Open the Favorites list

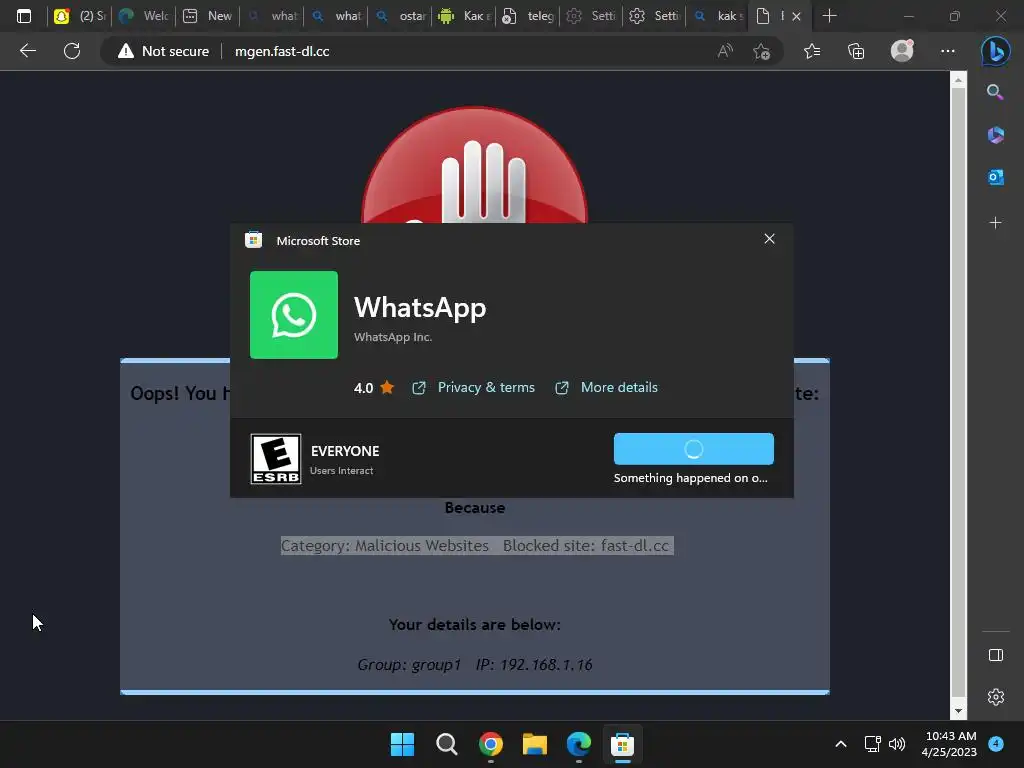pyautogui.click(x=812, y=51)
